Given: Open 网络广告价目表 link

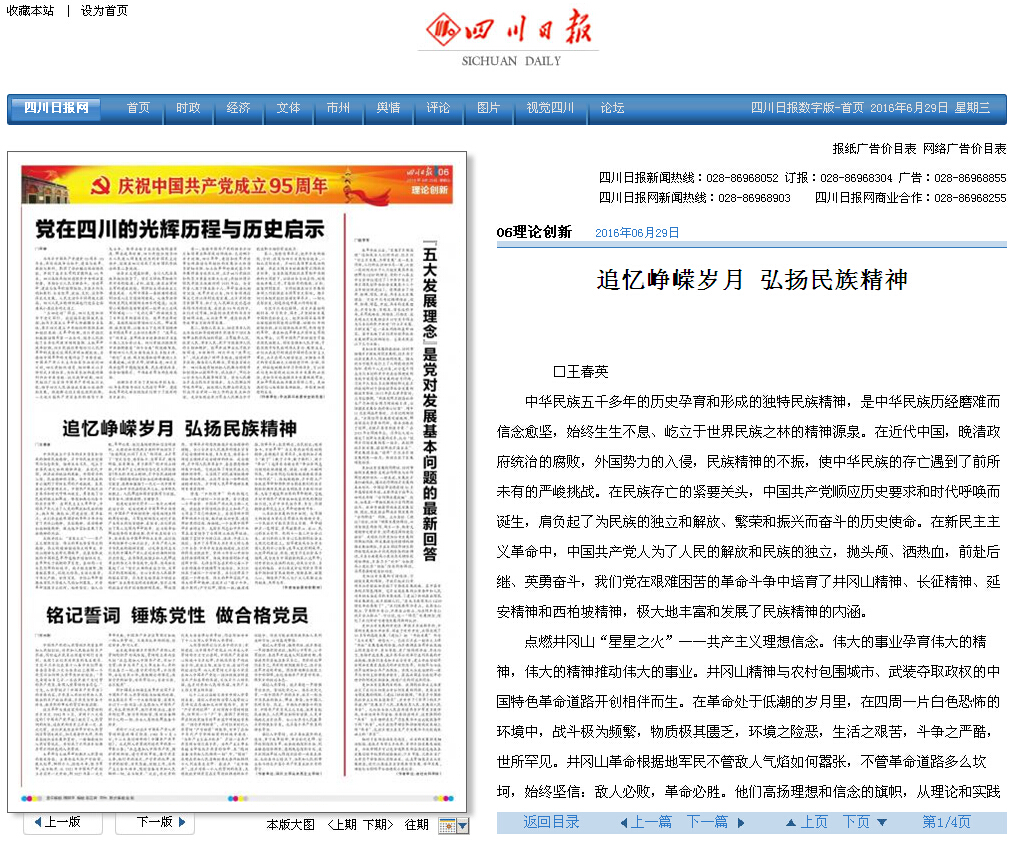Looking at the screenshot, I should click(x=965, y=149).
